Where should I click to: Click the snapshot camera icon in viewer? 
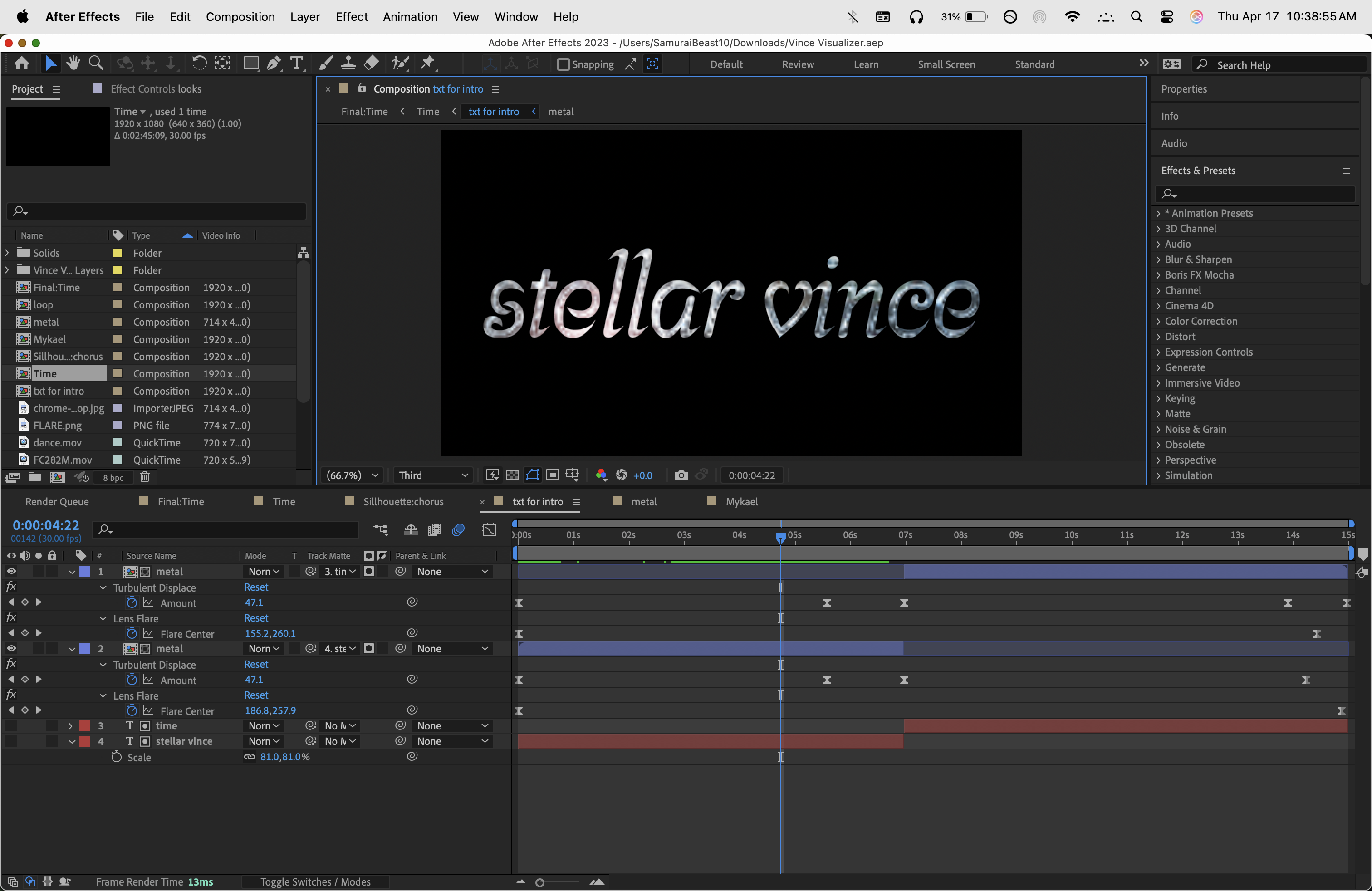pos(681,475)
